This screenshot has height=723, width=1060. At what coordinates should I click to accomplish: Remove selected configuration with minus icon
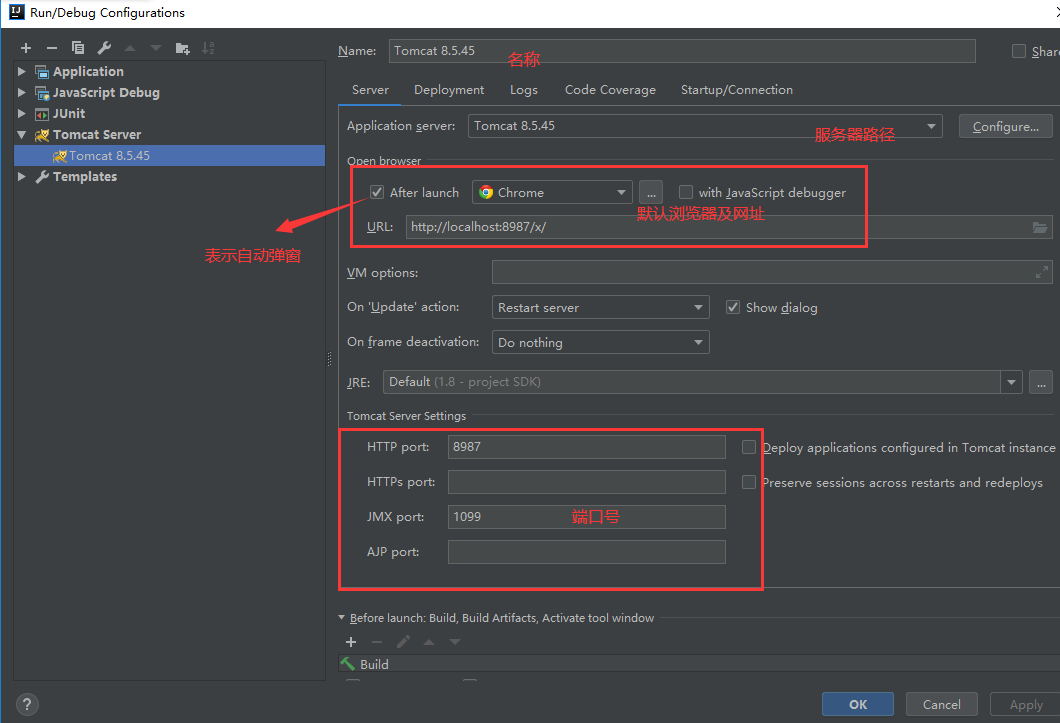pos(51,48)
